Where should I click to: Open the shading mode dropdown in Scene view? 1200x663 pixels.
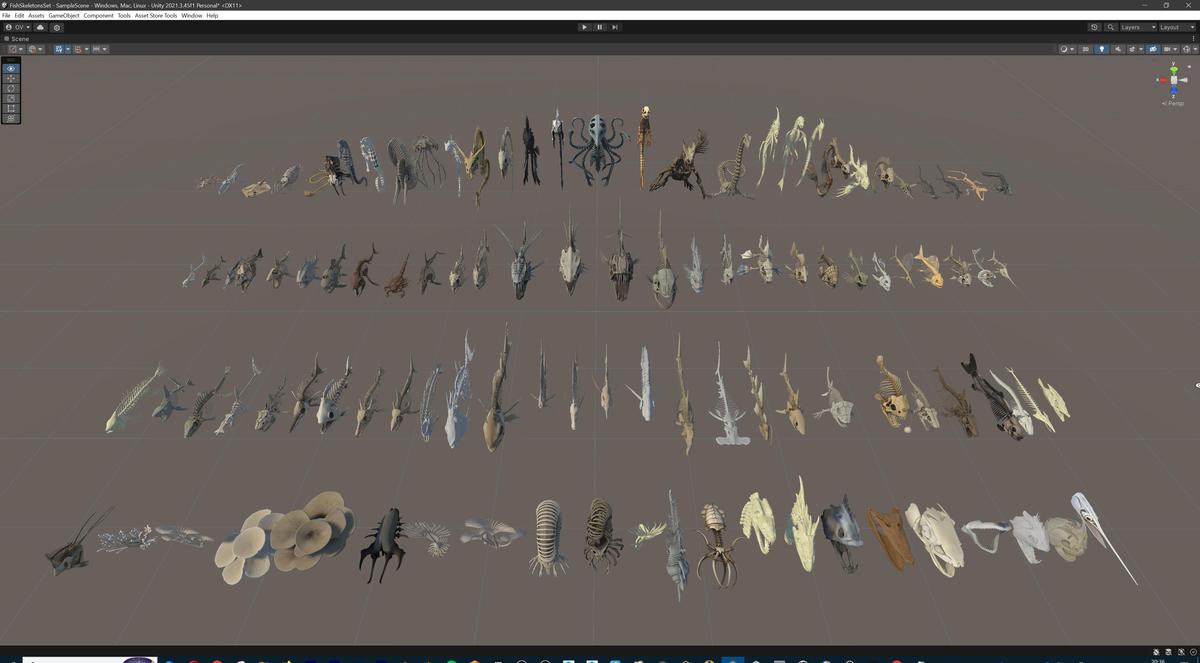[x=1066, y=49]
